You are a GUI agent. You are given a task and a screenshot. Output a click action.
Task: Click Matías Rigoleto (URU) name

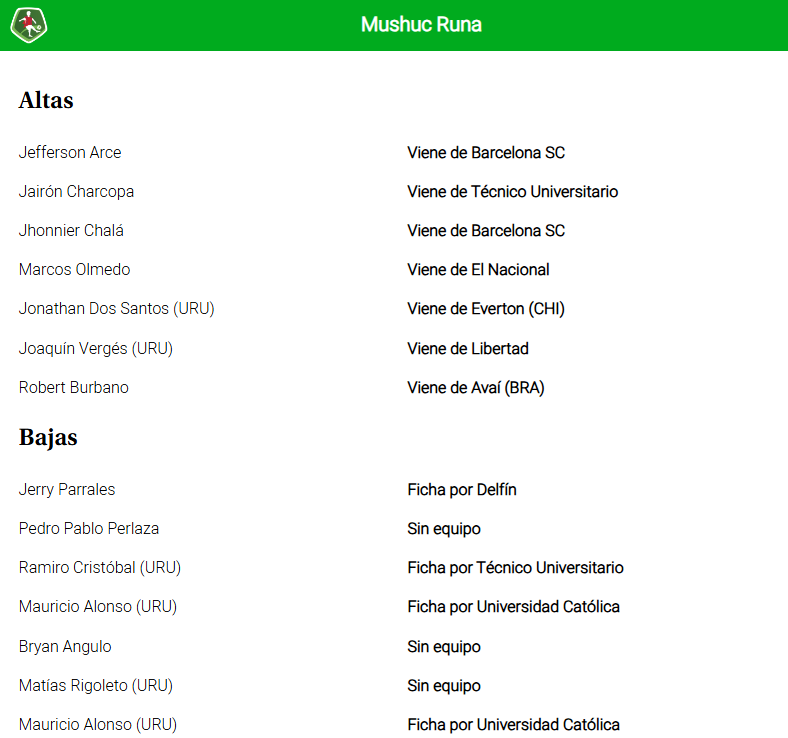pyautogui.click(x=95, y=685)
